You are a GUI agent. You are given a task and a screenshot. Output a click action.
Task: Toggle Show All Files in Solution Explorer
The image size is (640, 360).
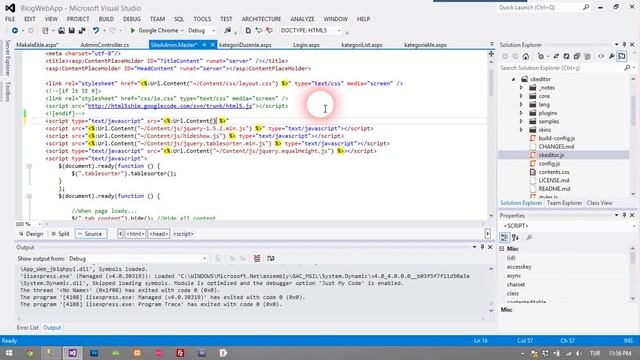tap(587, 56)
